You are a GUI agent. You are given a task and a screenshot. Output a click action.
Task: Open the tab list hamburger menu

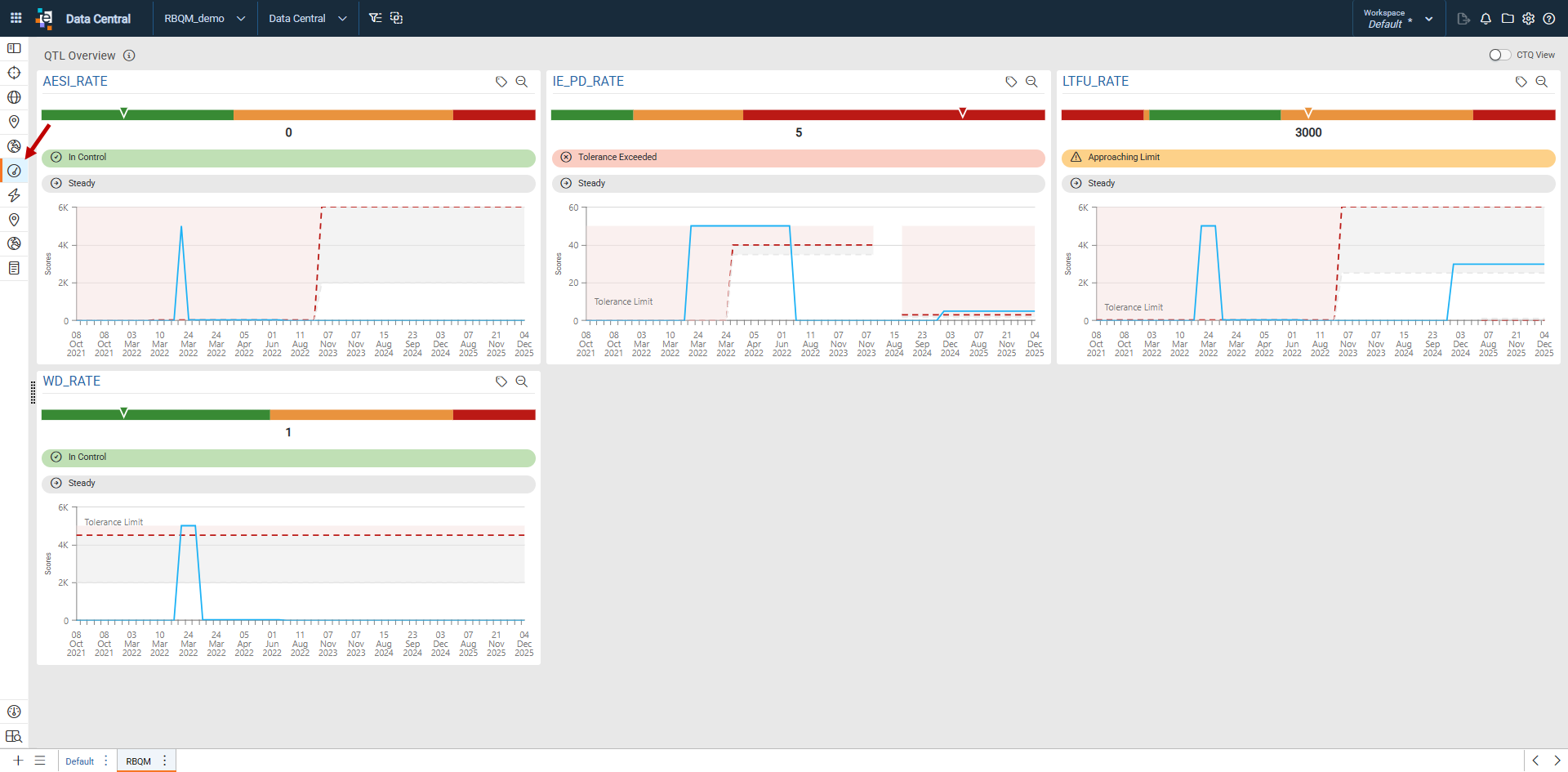click(x=40, y=761)
